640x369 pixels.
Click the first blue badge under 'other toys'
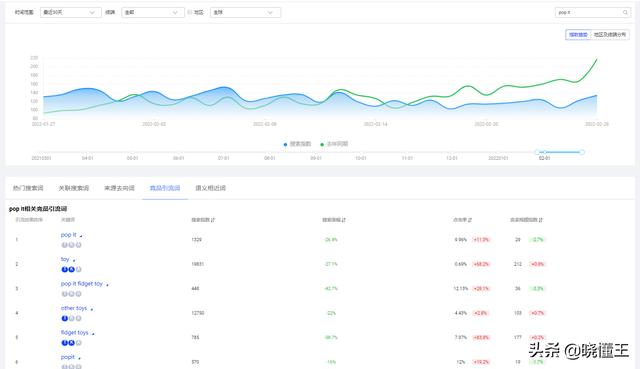64,318
